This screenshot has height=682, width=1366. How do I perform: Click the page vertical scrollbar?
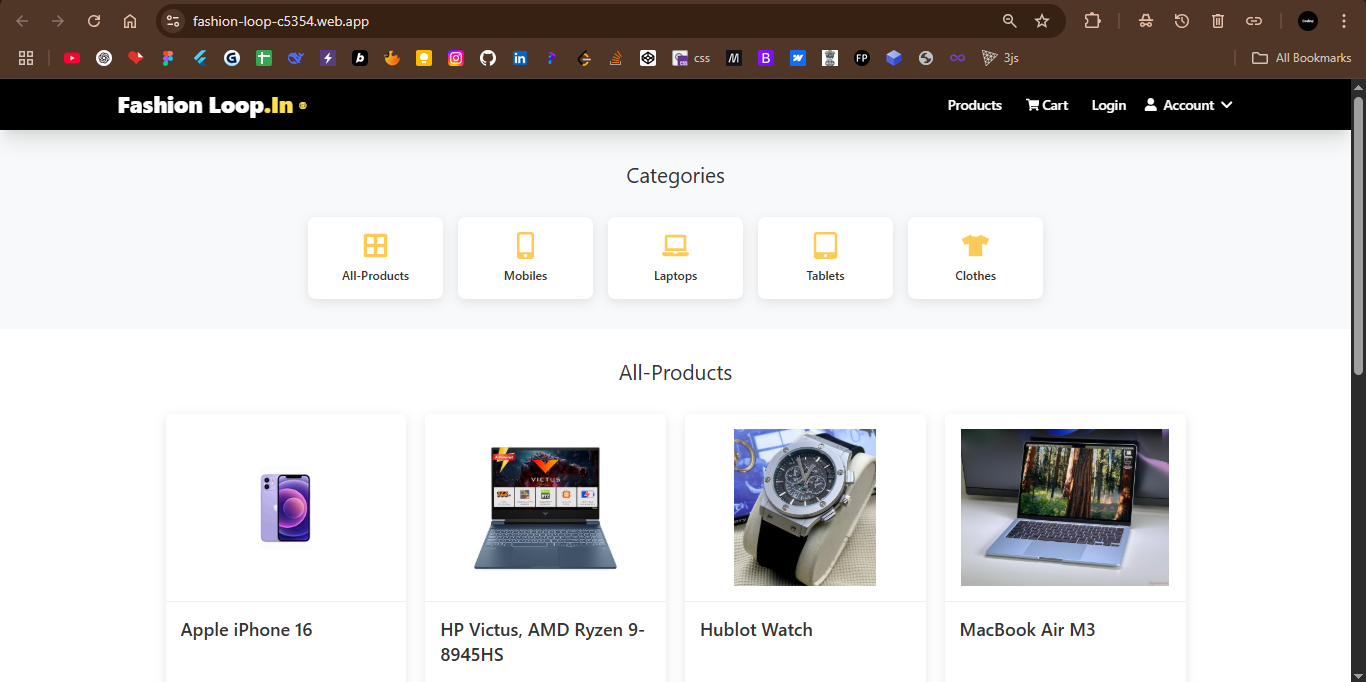1358,236
